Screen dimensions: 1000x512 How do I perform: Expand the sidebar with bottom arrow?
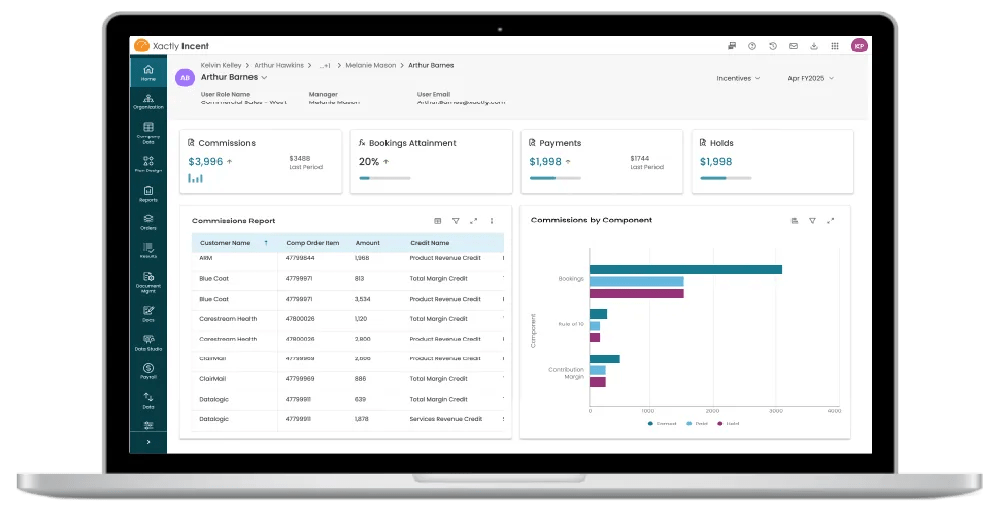click(148, 441)
